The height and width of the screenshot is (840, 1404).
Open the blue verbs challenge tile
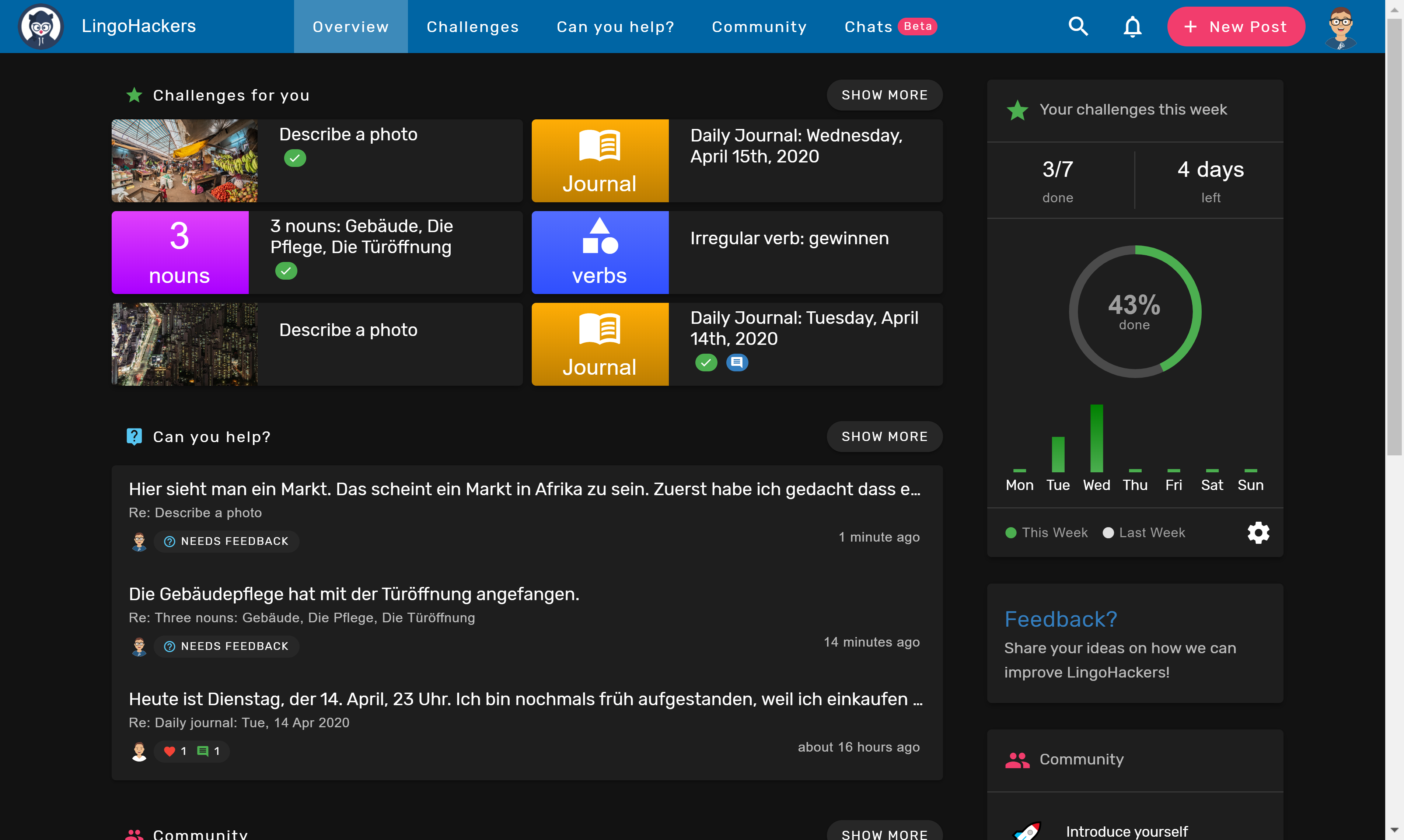(x=600, y=252)
